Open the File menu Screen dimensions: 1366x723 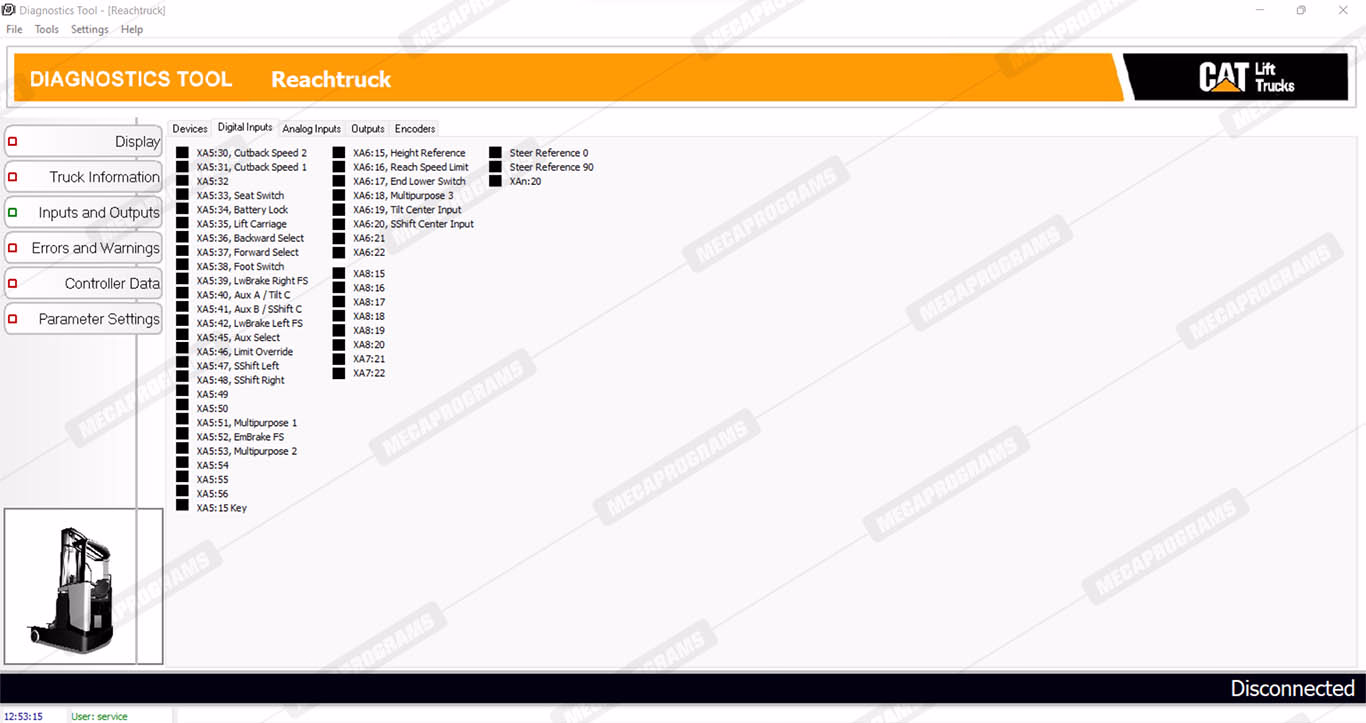coord(14,29)
